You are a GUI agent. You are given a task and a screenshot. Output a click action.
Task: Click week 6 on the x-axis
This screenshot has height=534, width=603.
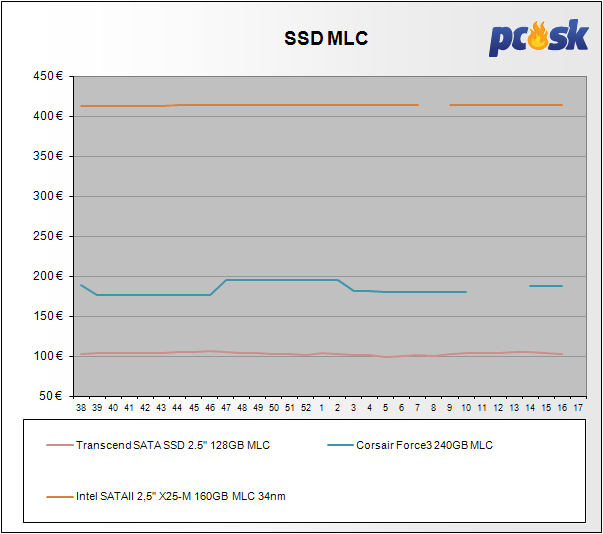pos(401,408)
